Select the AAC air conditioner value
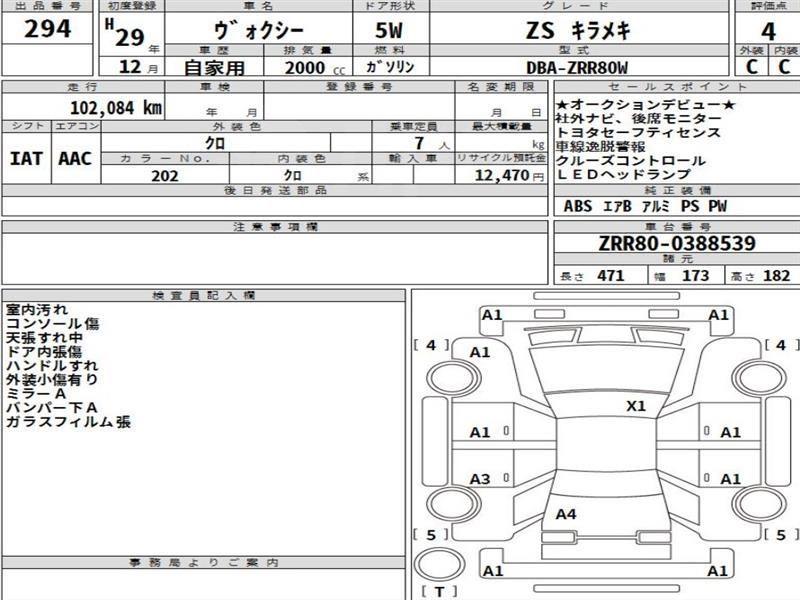Screen dimensions: 800x600 75,159
